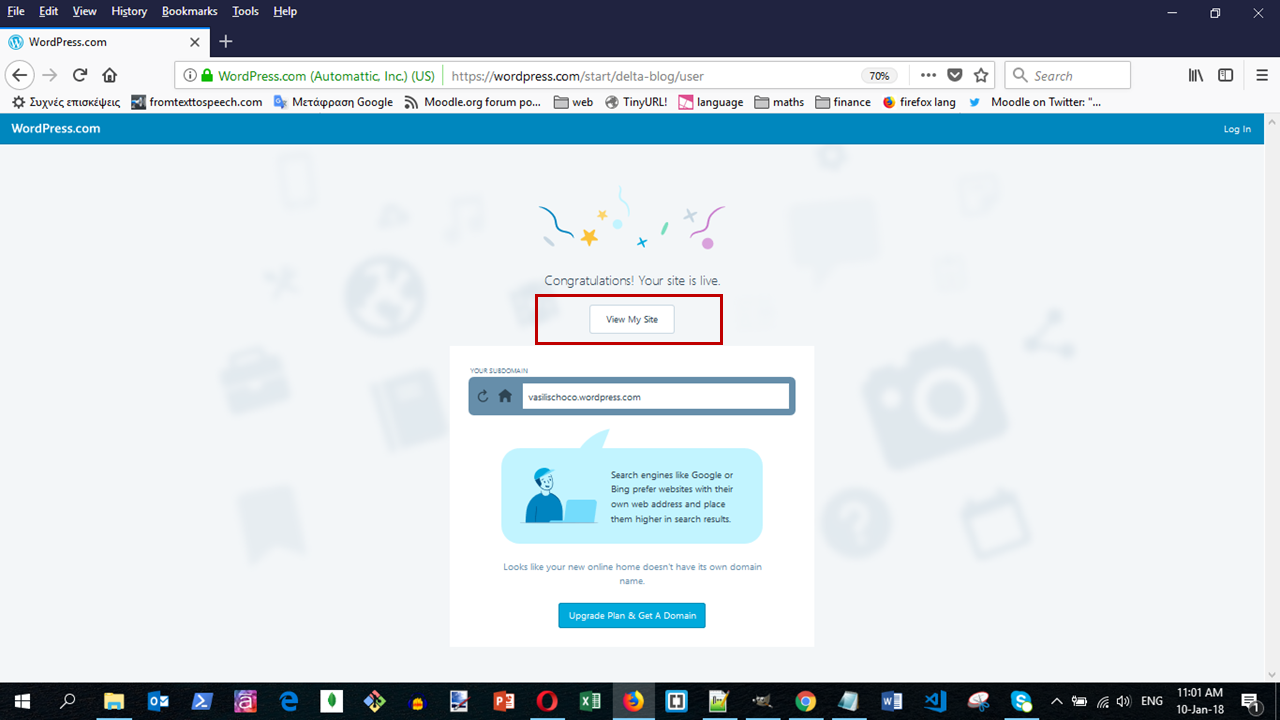
Task: Open the Windows Start menu
Action: [x=21, y=701]
